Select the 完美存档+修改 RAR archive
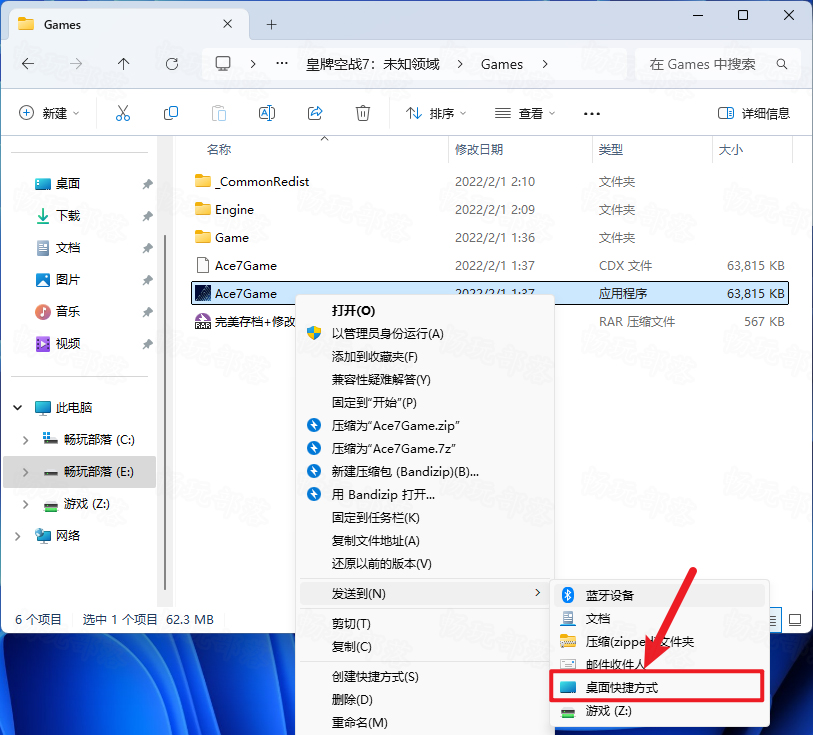This screenshot has height=735, width=813. [244, 321]
